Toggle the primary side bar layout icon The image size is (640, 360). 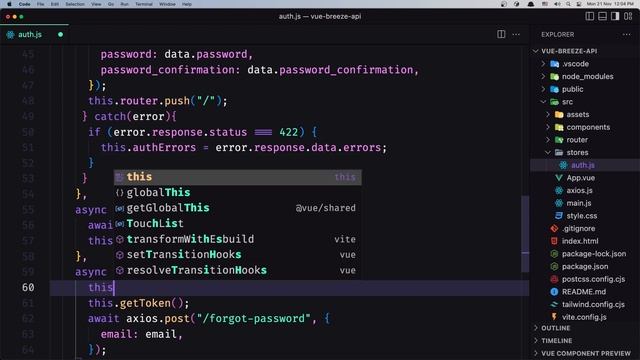point(589,16)
